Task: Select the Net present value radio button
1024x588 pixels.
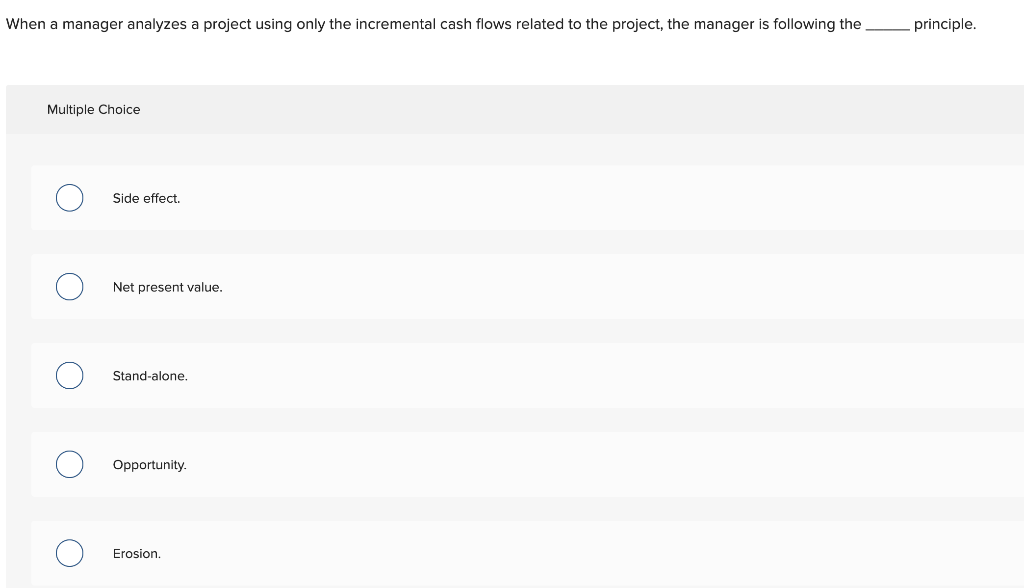Action: click(69, 287)
